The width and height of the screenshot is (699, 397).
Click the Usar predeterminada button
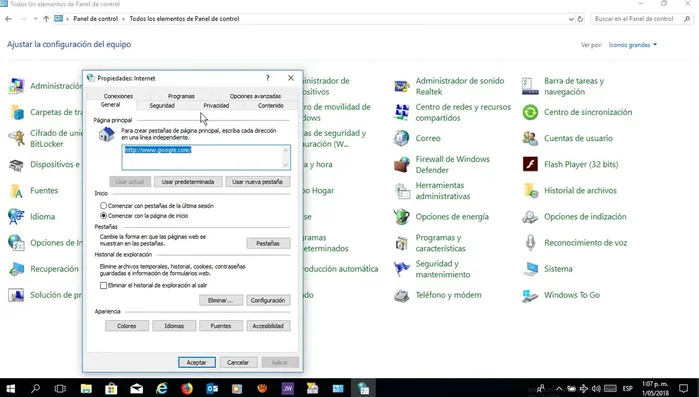click(188, 182)
